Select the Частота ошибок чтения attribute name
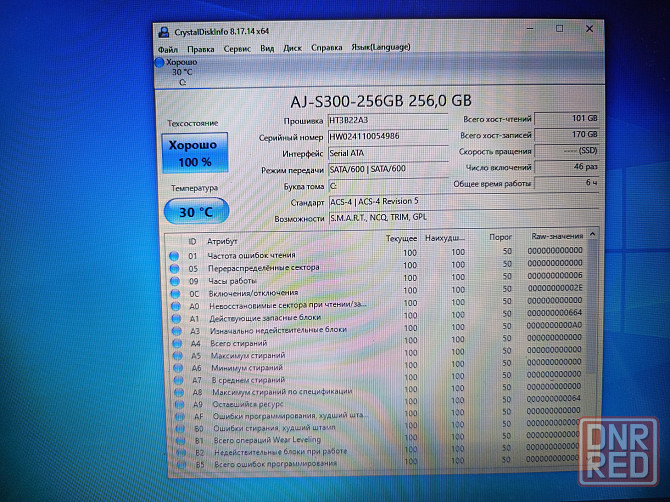Viewport: 670px width, 502px height. click(x=251, y=255)
